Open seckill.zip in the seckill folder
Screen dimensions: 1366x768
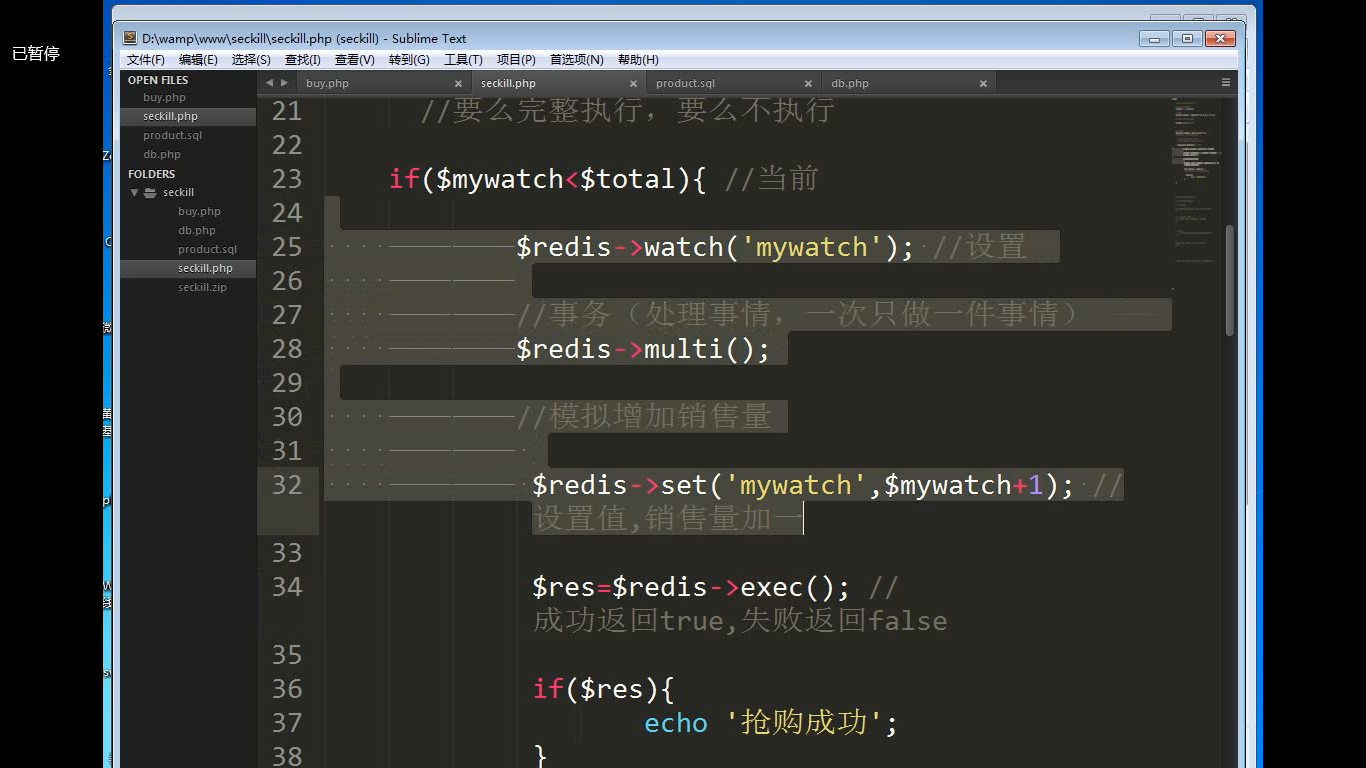[202, 287]
